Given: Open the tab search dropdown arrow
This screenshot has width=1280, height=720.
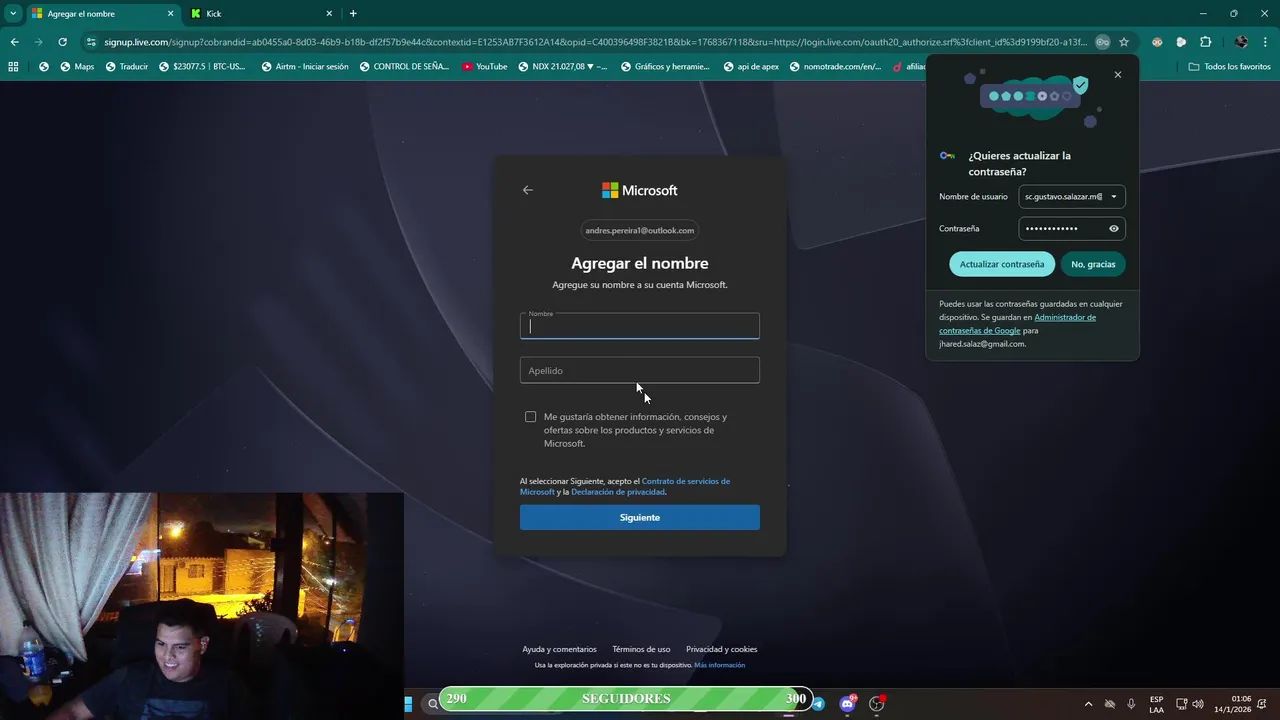Looking at the screenshot, I should click(x=13, y=14).
